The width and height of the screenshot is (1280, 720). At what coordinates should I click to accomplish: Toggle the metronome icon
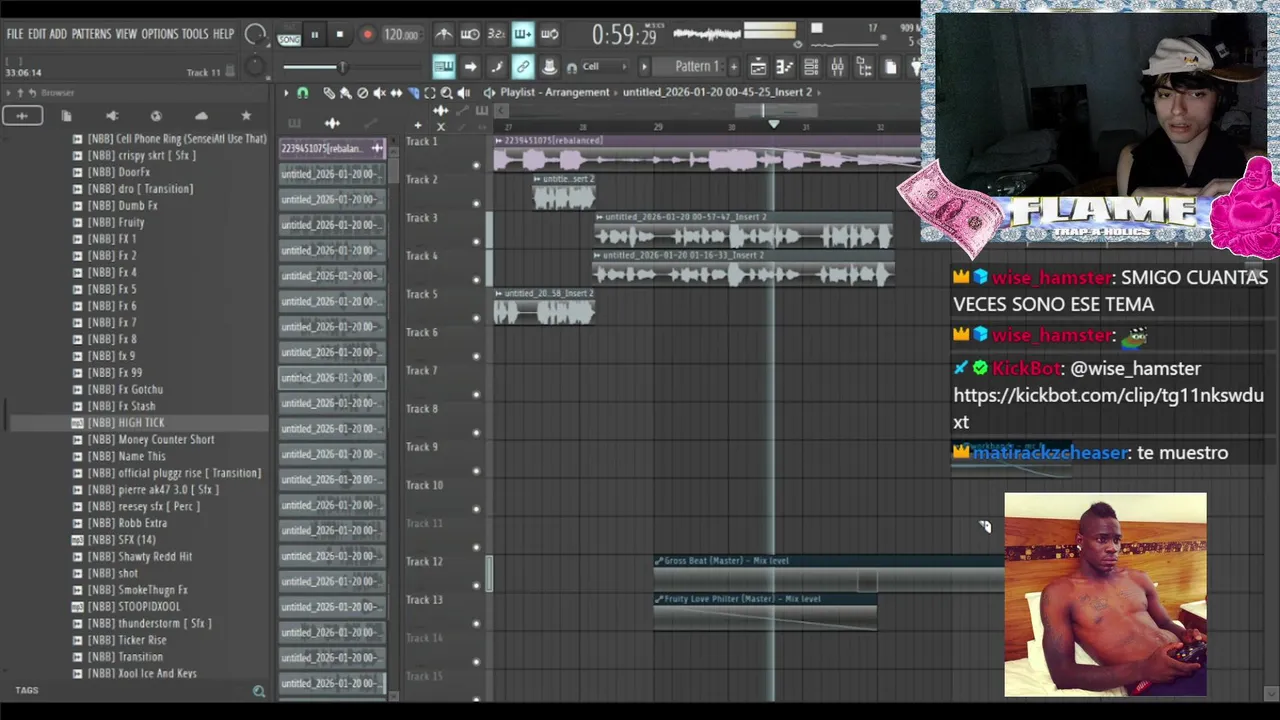(x=444, y=35)
